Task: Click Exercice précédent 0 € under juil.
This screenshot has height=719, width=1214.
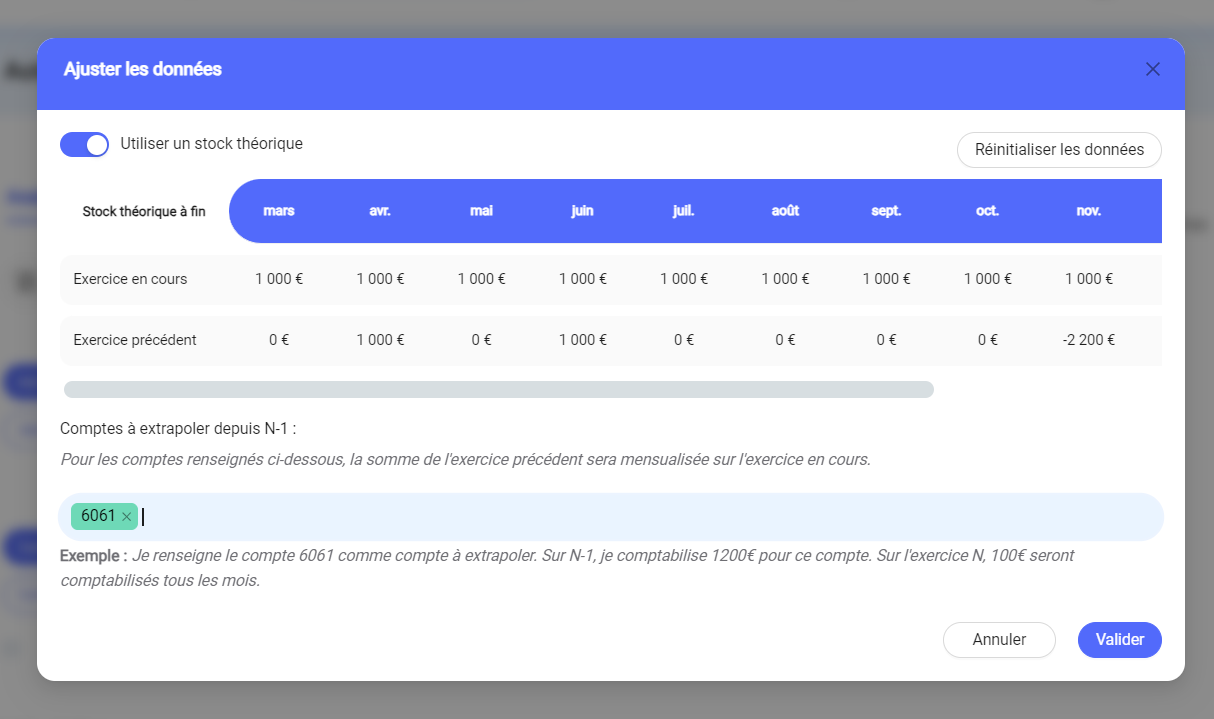Action: [684, 340]
